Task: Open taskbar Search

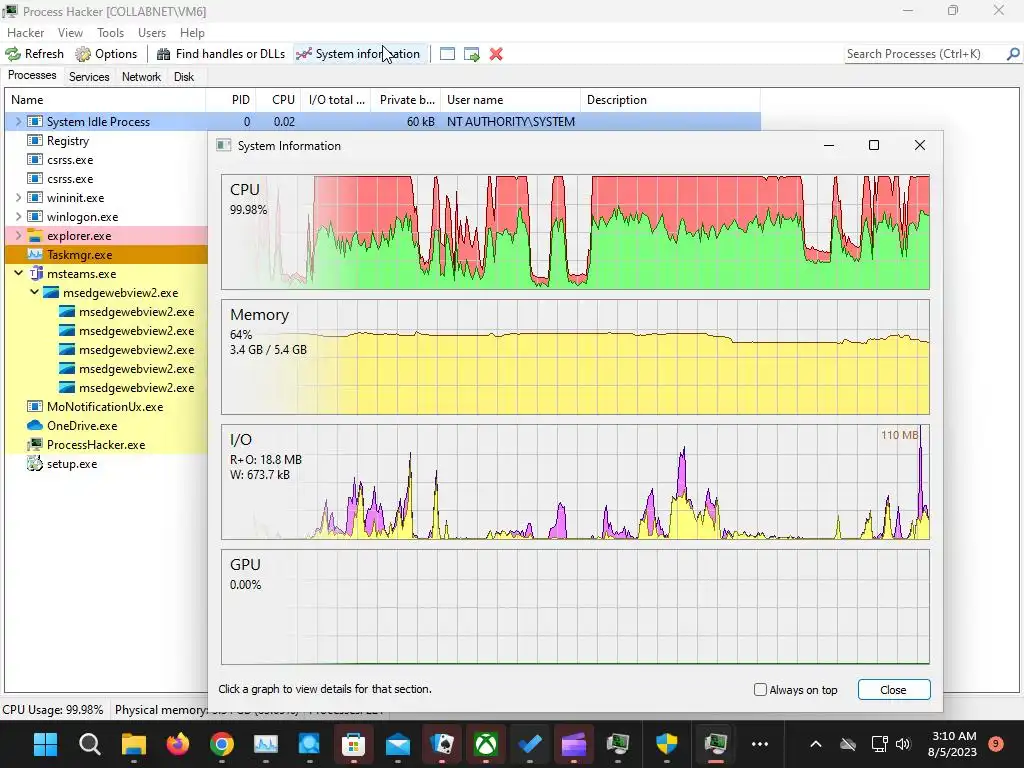Action: point(89,744)
